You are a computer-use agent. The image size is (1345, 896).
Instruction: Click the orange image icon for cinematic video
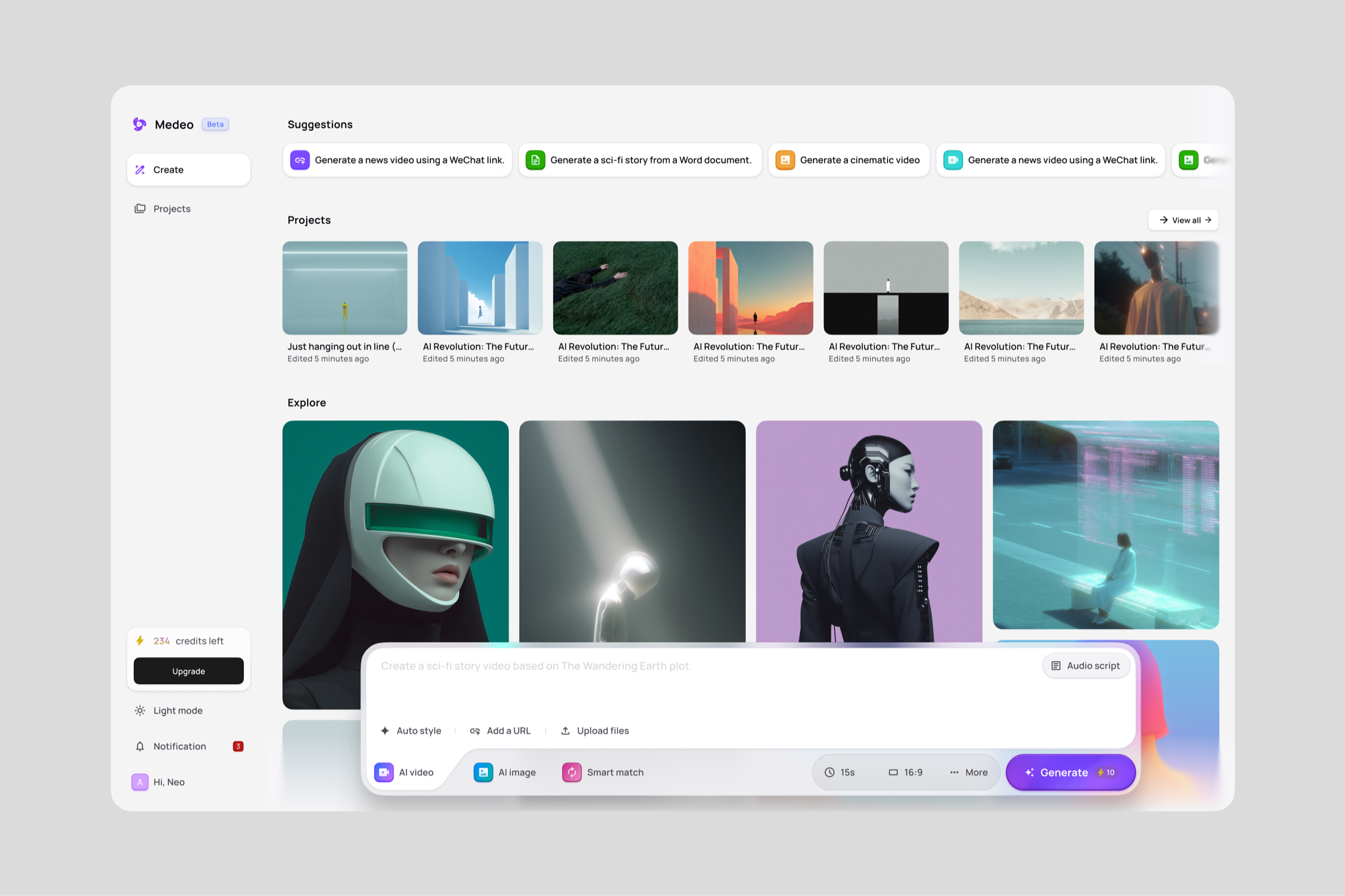tap(785, 160)
